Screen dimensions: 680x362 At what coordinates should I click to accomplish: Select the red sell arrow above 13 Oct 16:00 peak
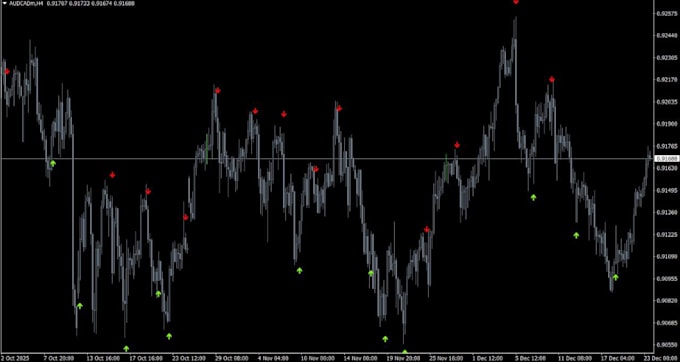[112, 175]
